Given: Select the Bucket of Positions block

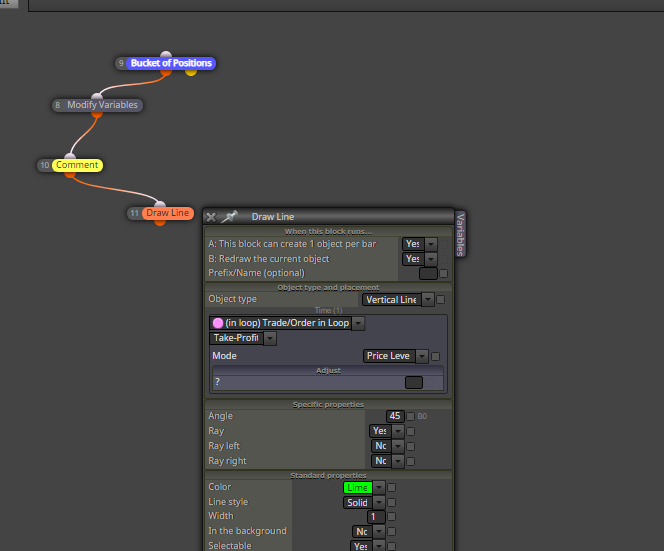Looking at the screenshot, I should point(171,63).
